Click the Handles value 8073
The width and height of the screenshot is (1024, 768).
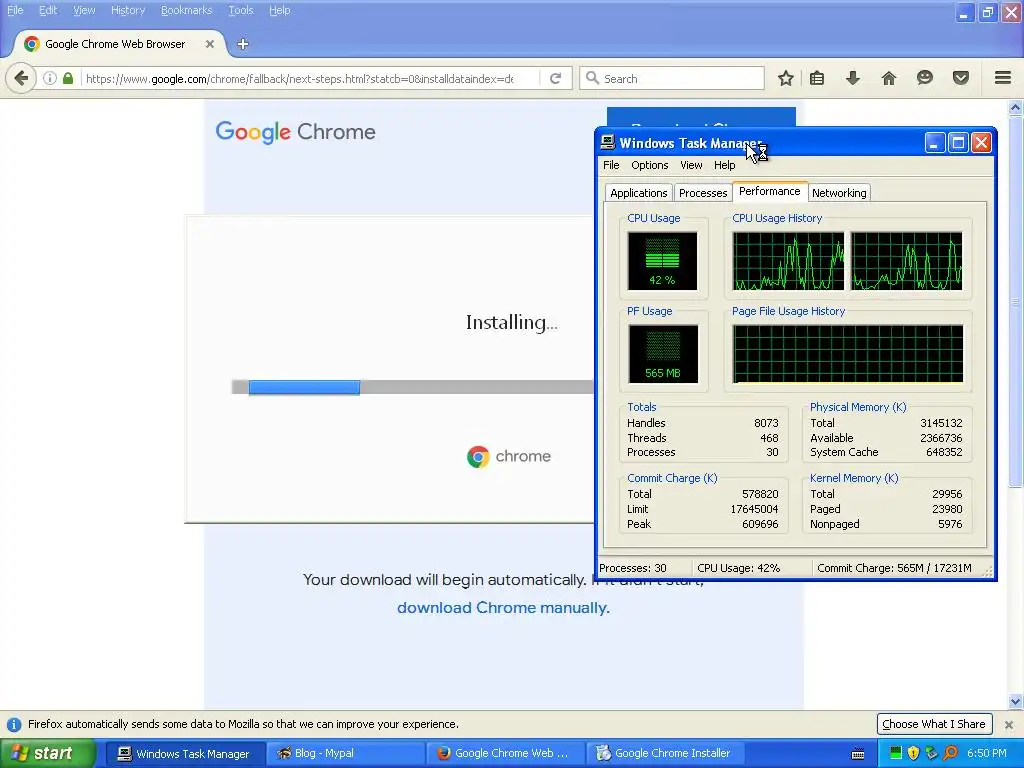(x=766, y=423)
